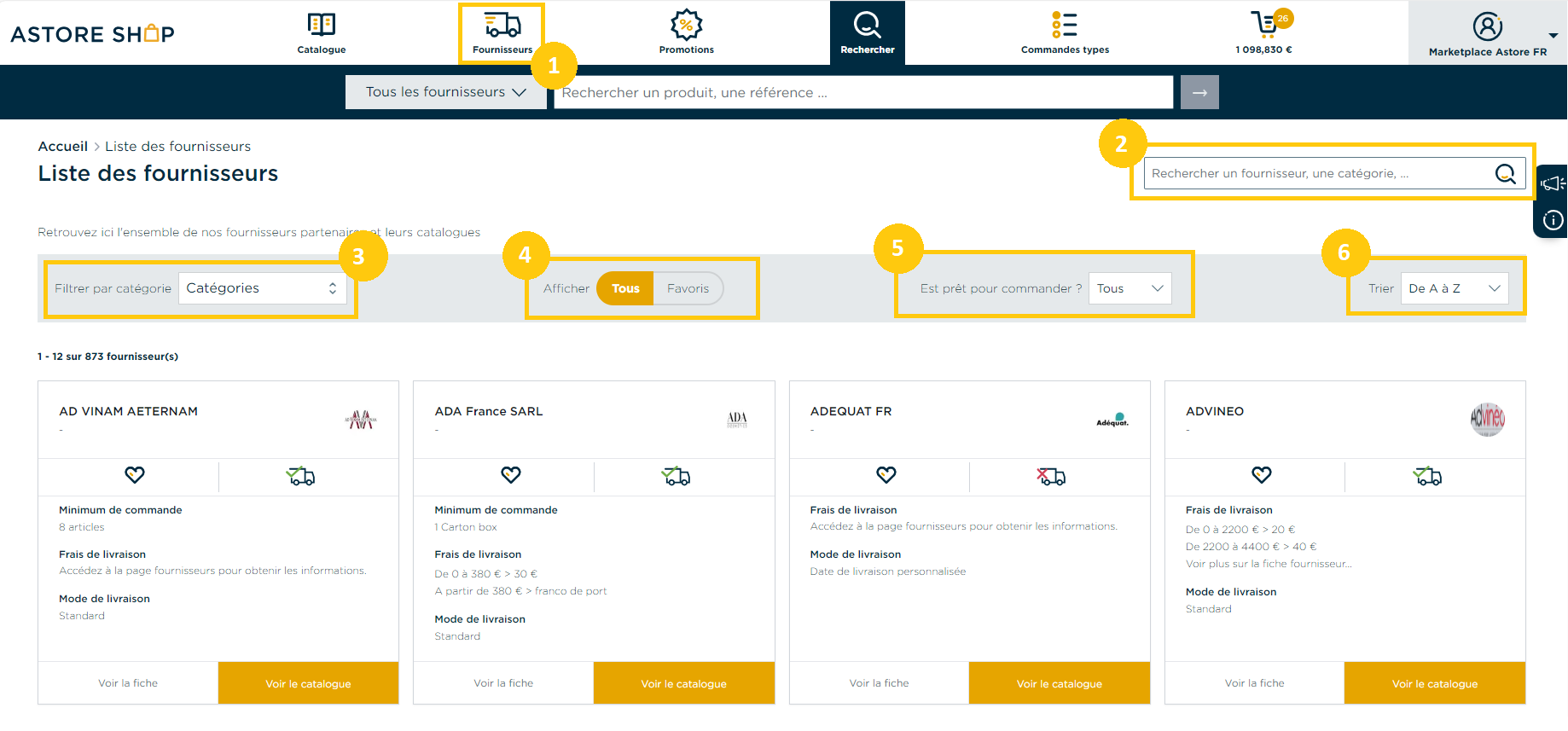The width and height of the screenshot is (1568, 731).
Task: Click the ADA France SARL logo
Action: [x=737, y=419]
